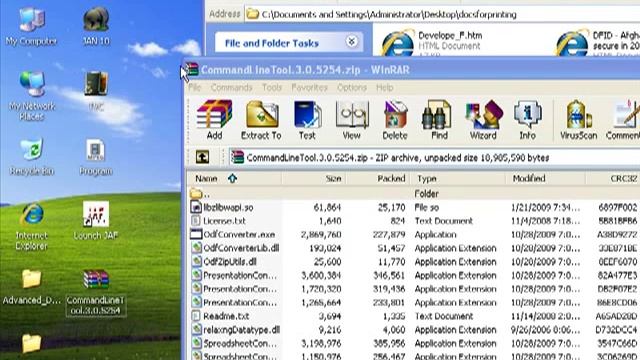
Task: Click the Comment toolbar icon
Action: tap(623, 120)
